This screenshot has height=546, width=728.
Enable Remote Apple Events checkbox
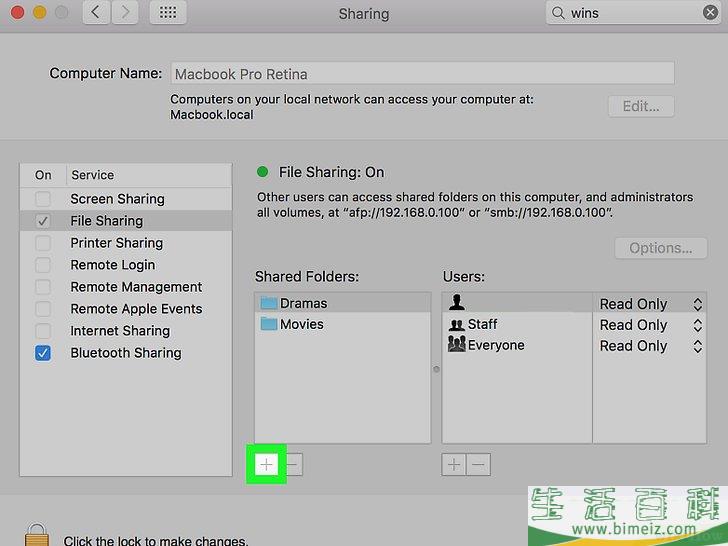(43, 309)
